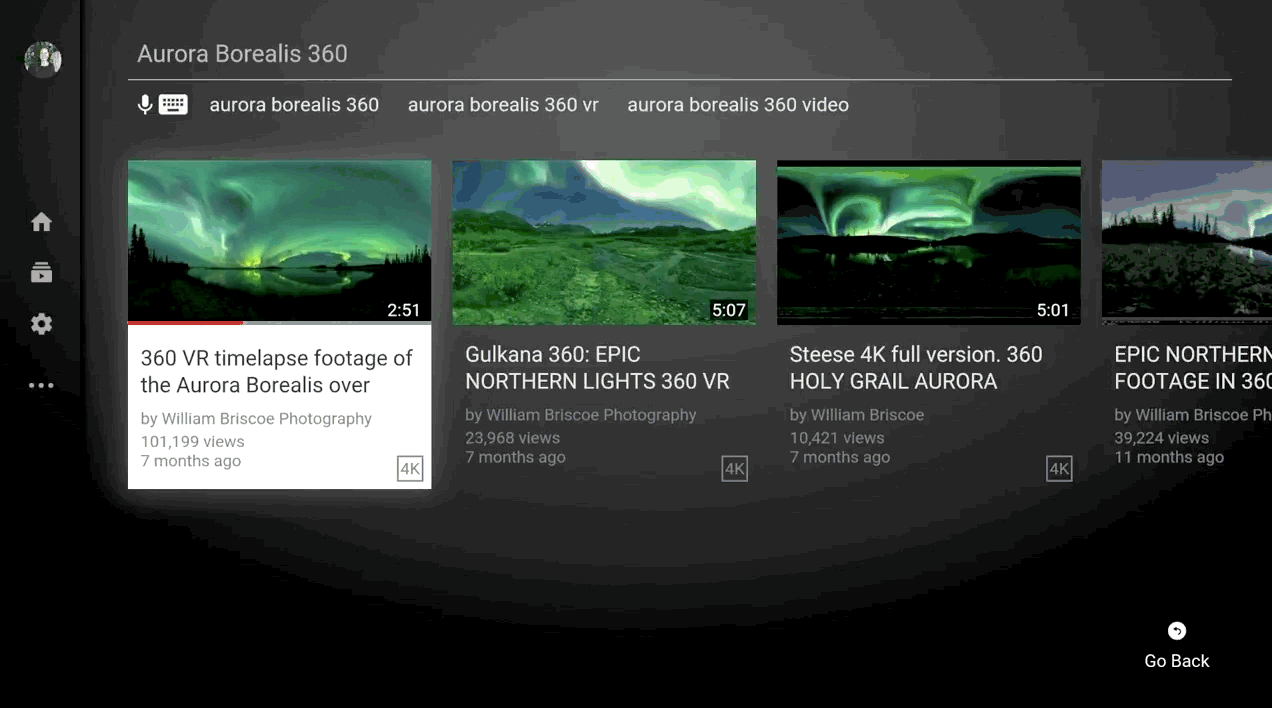Viewport: 1272px width, 708px height.
Task: Click the 5:01 duration label
Action: pyautogui.click(x=1053, y=311)
